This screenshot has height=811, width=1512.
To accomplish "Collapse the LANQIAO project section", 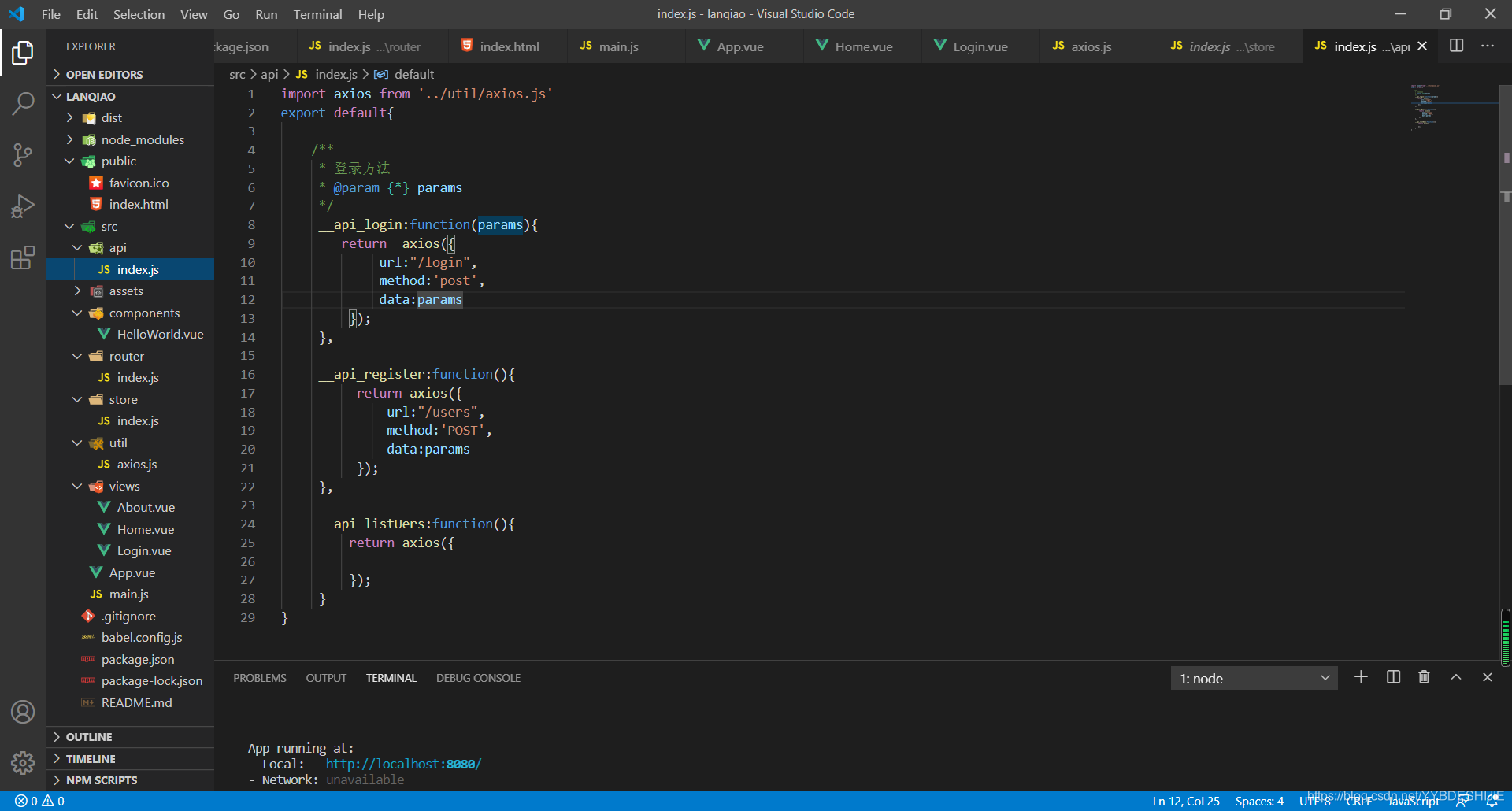I will pyautogui.click(x=91, y=96).
